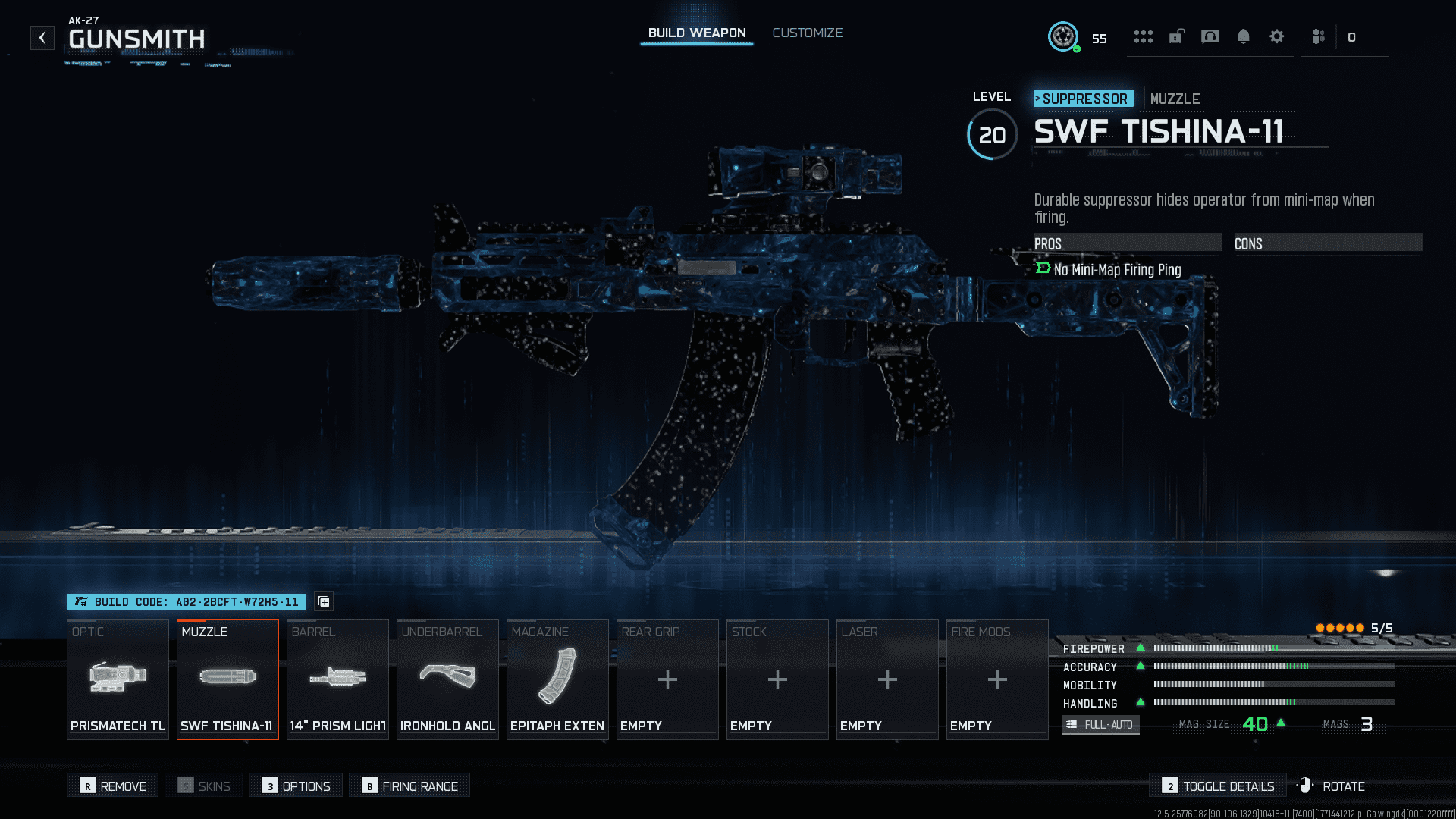The image size is (1456, 819).
Task: Select the Prismatech optic slot
Action: (118, 677)
